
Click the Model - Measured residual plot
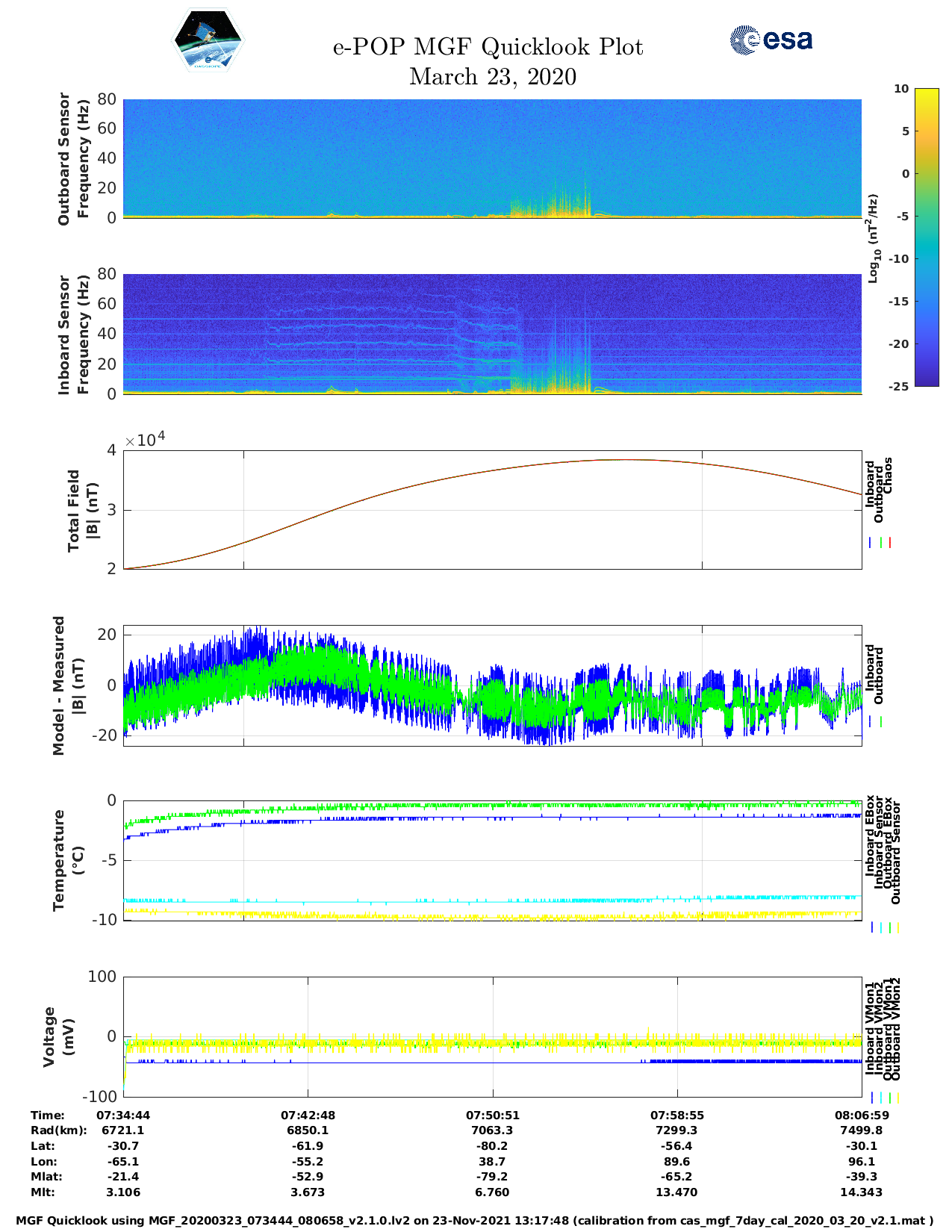tap(492, 685)
